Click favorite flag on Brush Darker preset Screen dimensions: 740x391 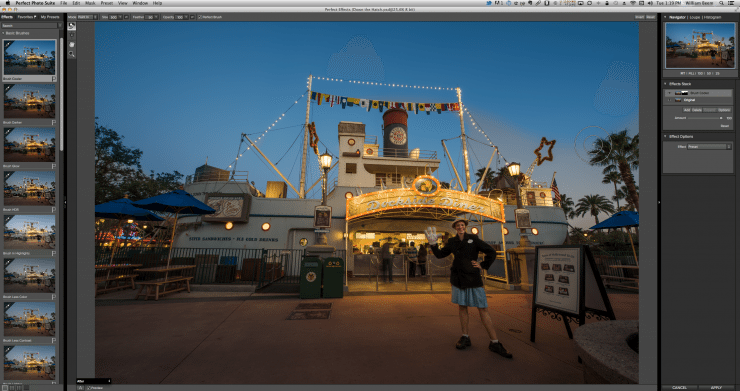pyautogui.click(x=54, y=122)
